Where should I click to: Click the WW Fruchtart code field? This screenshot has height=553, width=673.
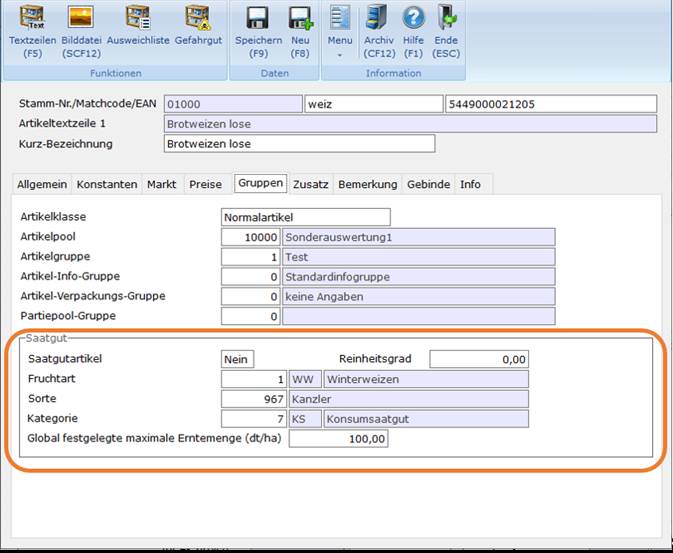coord(305,379)
